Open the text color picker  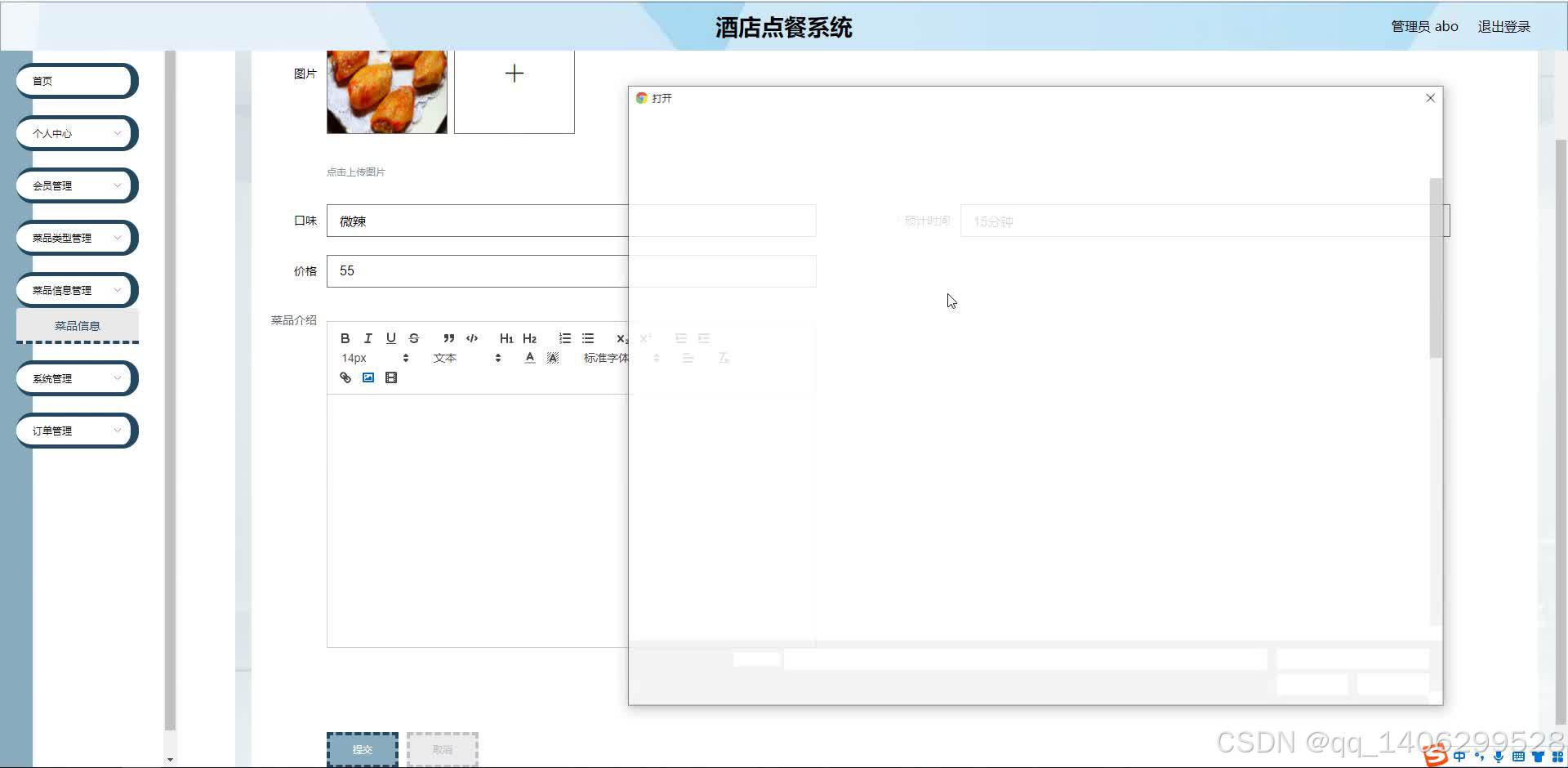[x=529, y=358]
